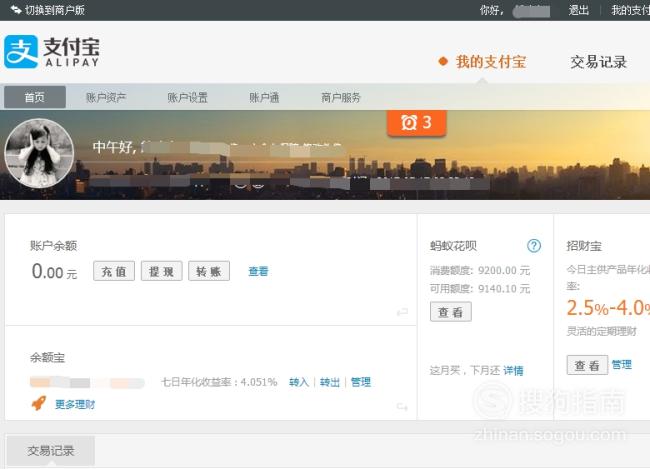Go to 账户资产 tab
Viewport: 650px width, 469px height.
click(106, 97)
